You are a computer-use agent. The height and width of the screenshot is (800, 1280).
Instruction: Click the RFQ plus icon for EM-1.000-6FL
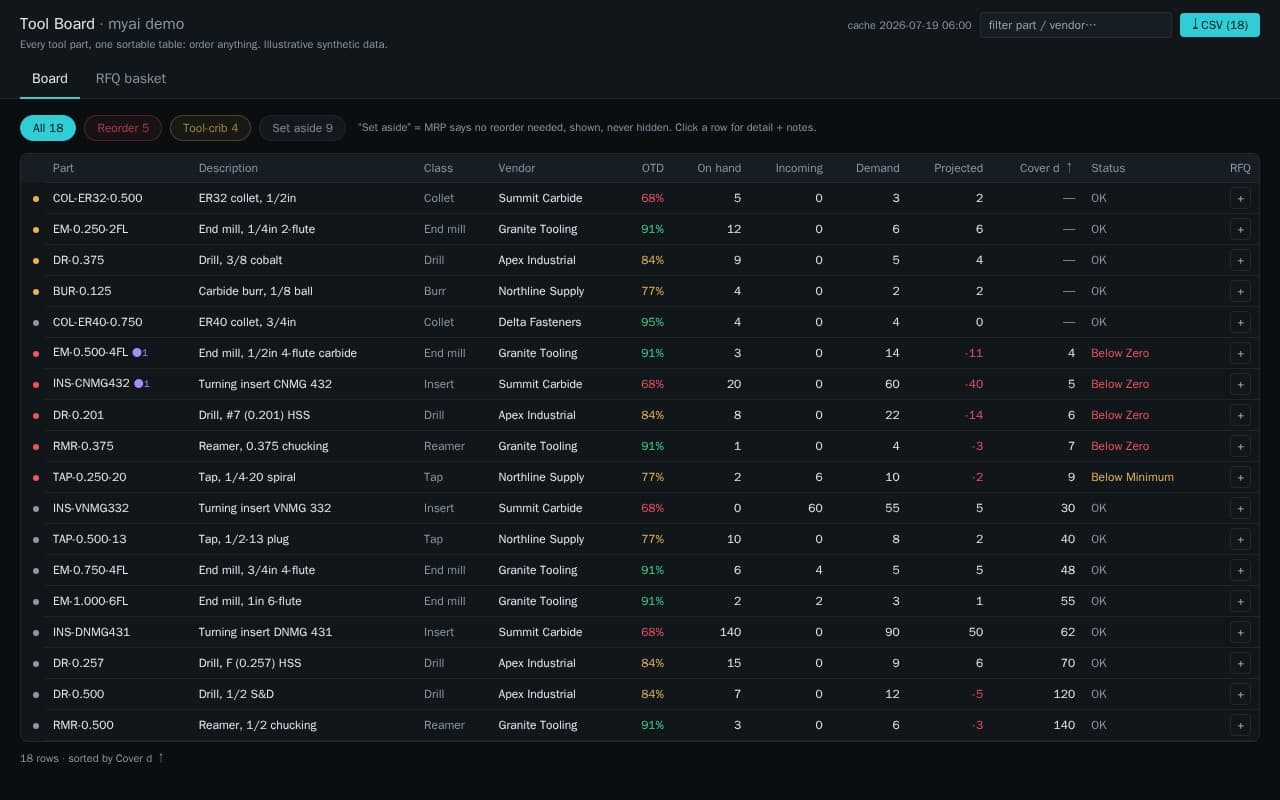pos(1240,601)
